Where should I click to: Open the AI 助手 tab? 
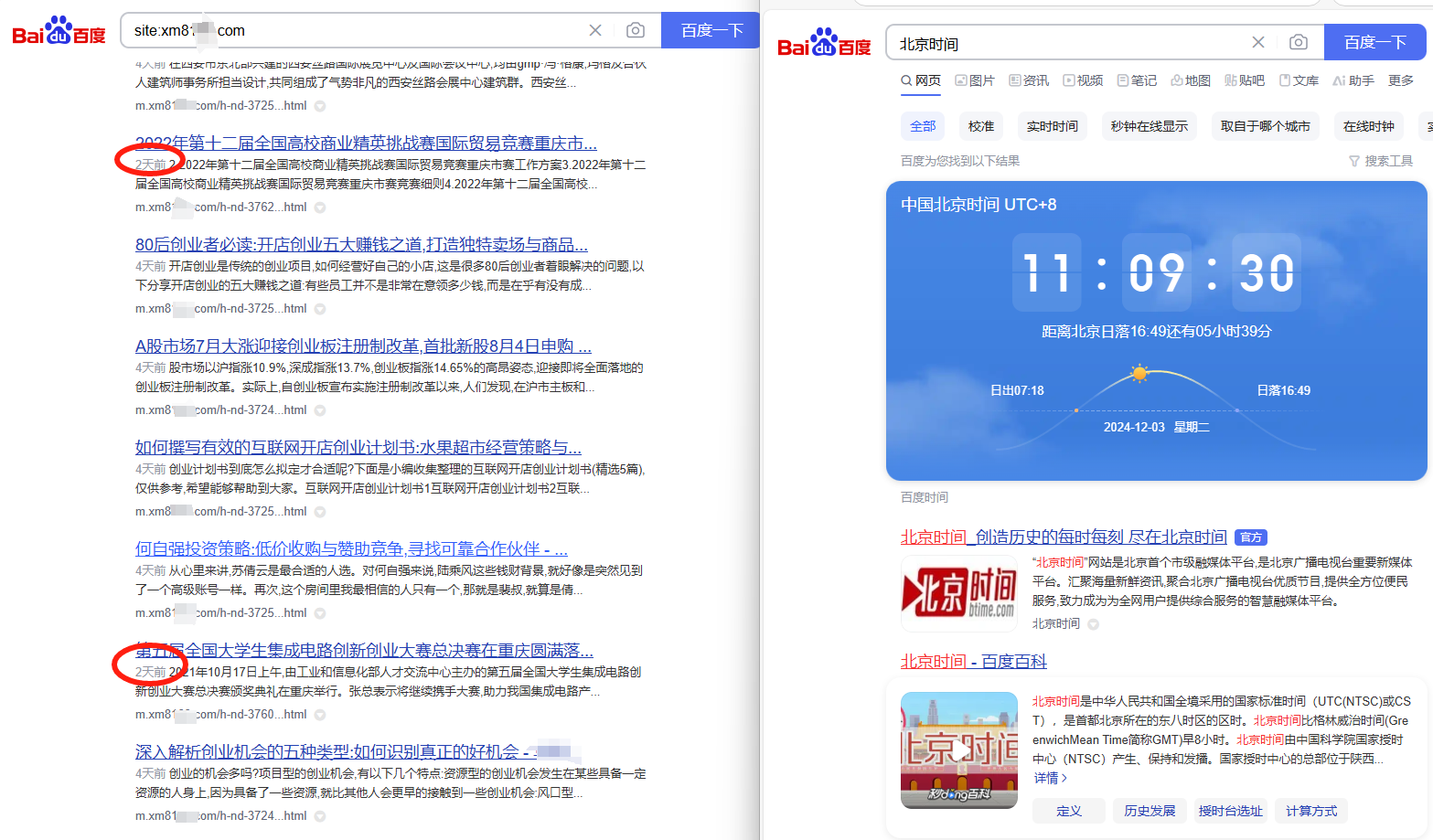click(1353, 80)
